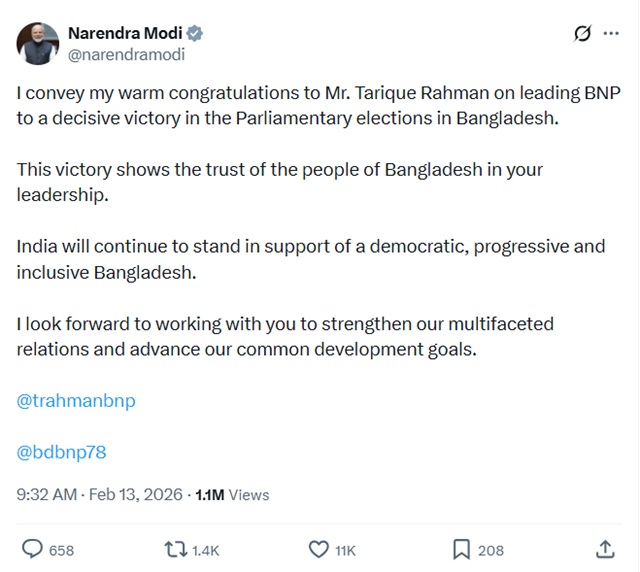Viewport: 640px width, 572px height.
Task: Like the post with the heart icon
Action: click(x=319, y=549)
